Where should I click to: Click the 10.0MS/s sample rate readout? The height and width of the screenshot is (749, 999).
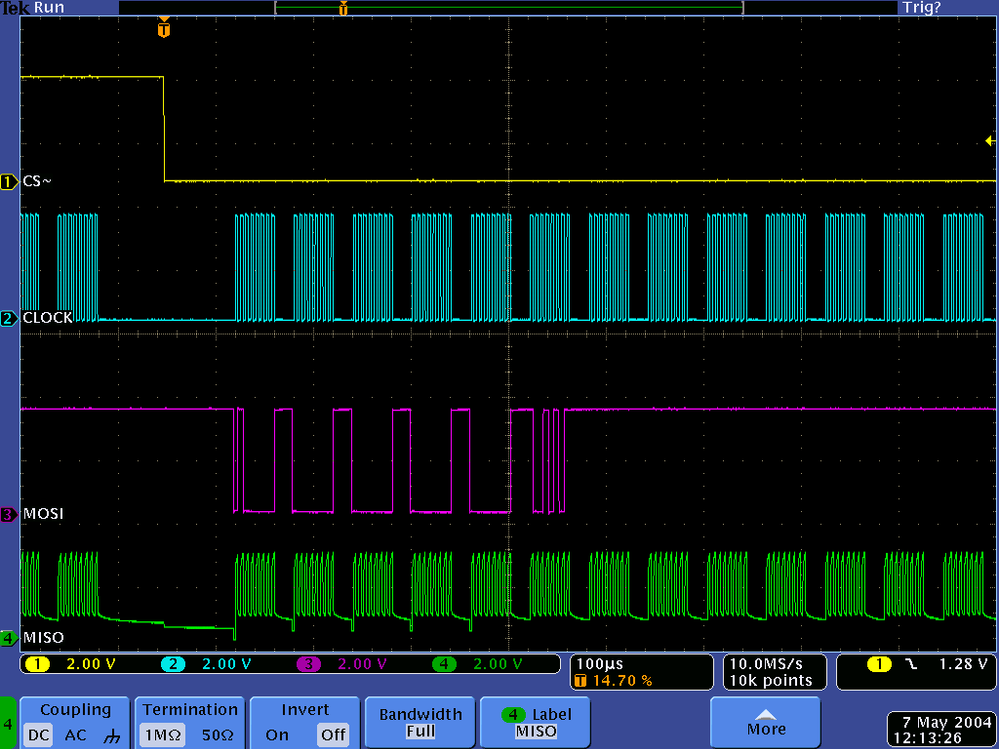click(x=766, y=664)
